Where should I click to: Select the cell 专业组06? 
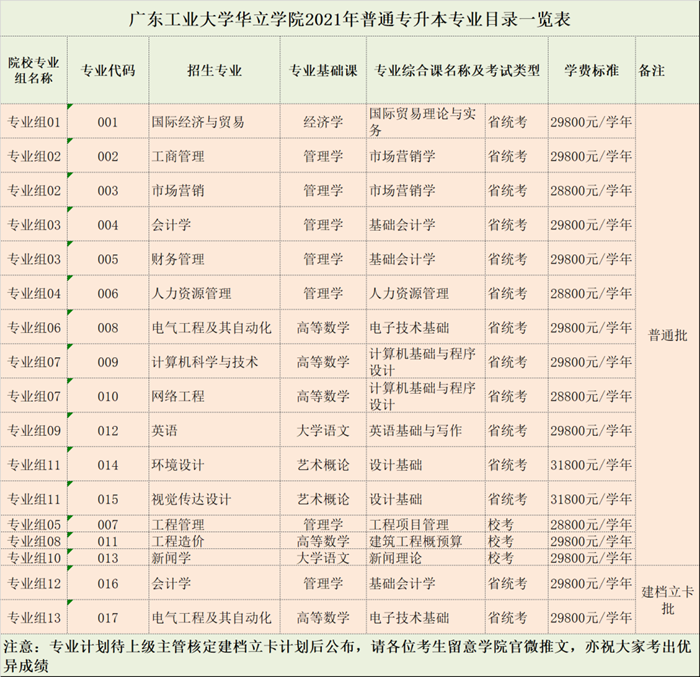34,327
